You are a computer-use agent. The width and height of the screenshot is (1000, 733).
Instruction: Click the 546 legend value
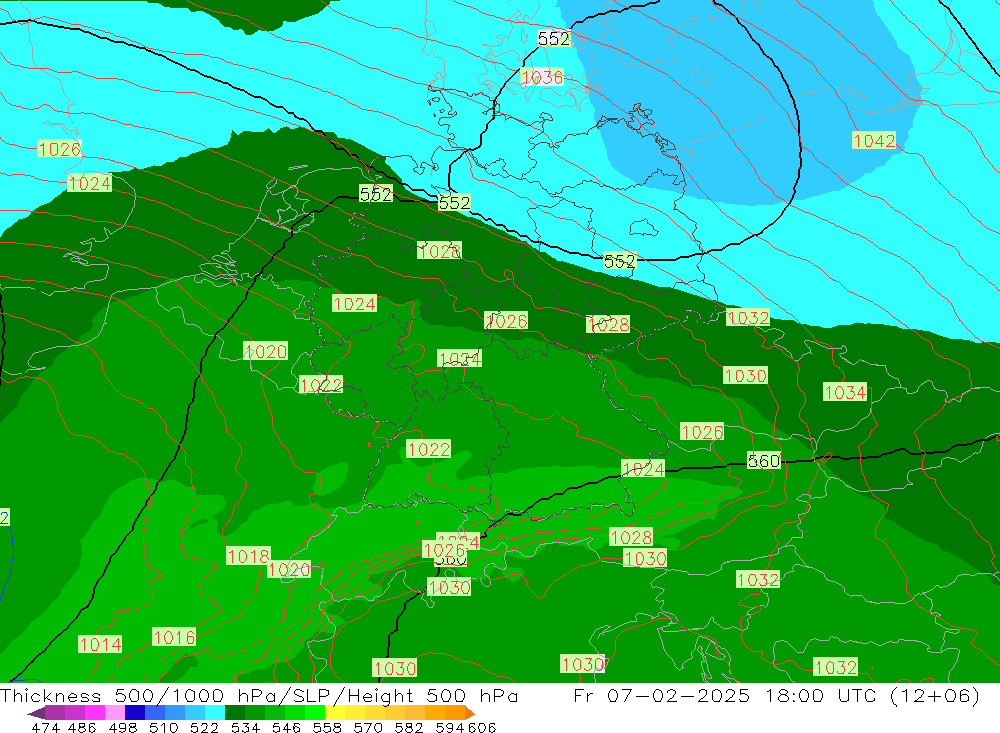click(286, 727)
